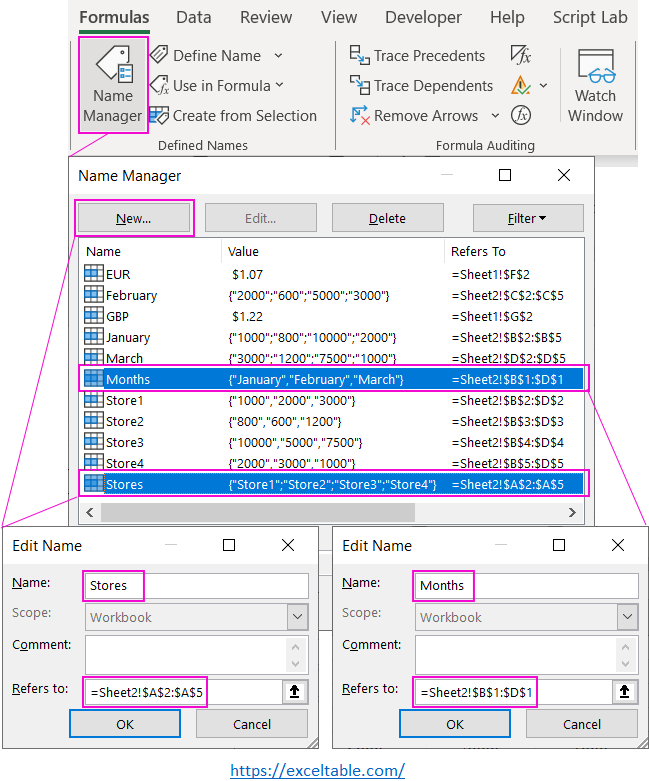Open Scope dropdown in Stores dialog
649x781 pixels.
coord(298,617)
